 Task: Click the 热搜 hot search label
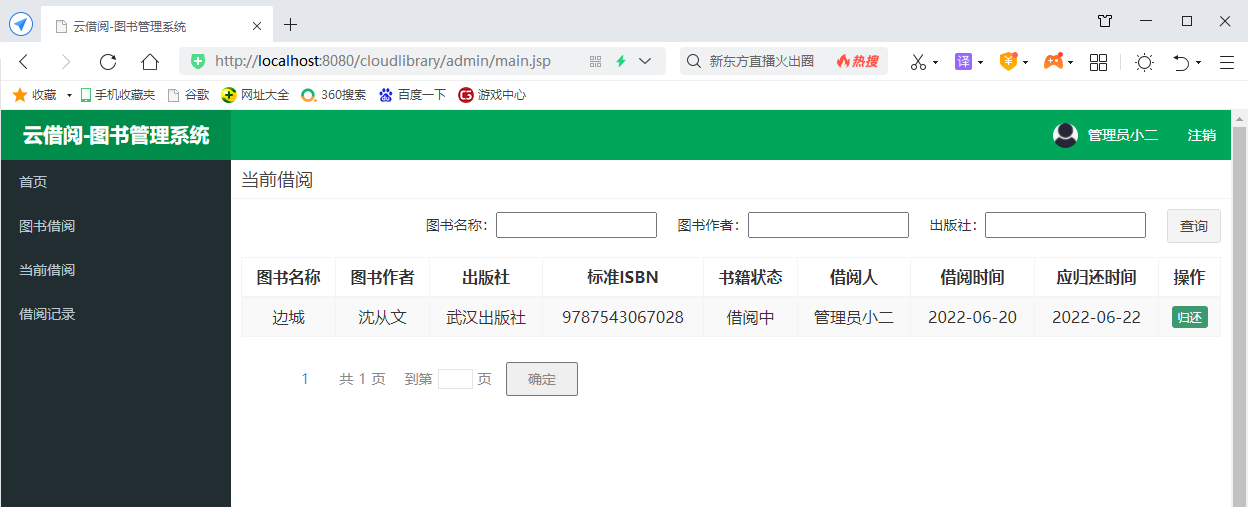857,61
